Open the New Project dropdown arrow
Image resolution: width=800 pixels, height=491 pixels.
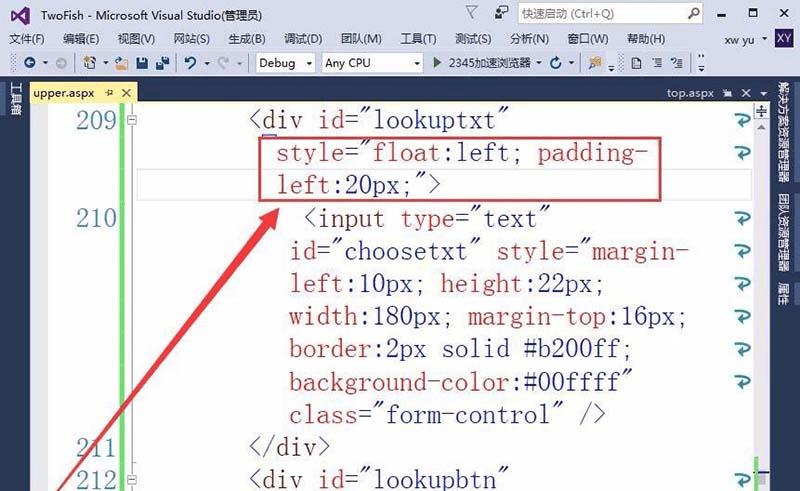click(x=106, y=63)
